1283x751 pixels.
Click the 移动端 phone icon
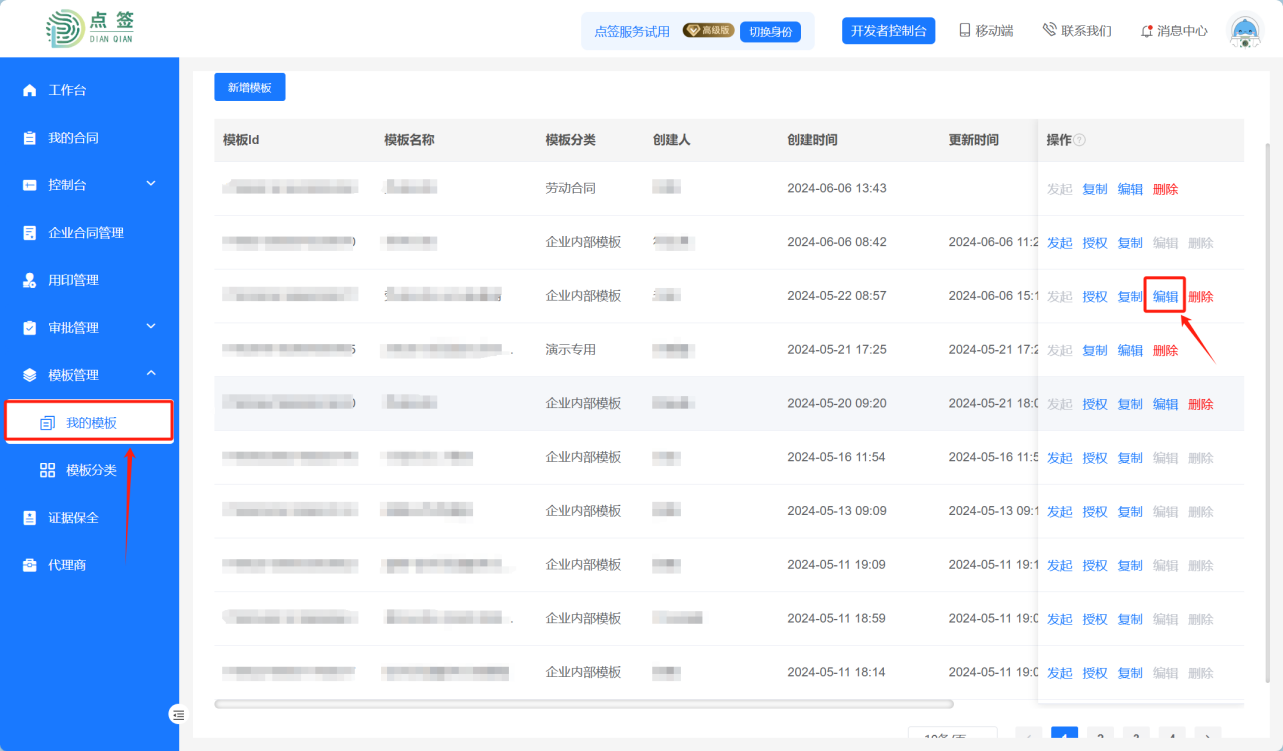click(965, 31)
